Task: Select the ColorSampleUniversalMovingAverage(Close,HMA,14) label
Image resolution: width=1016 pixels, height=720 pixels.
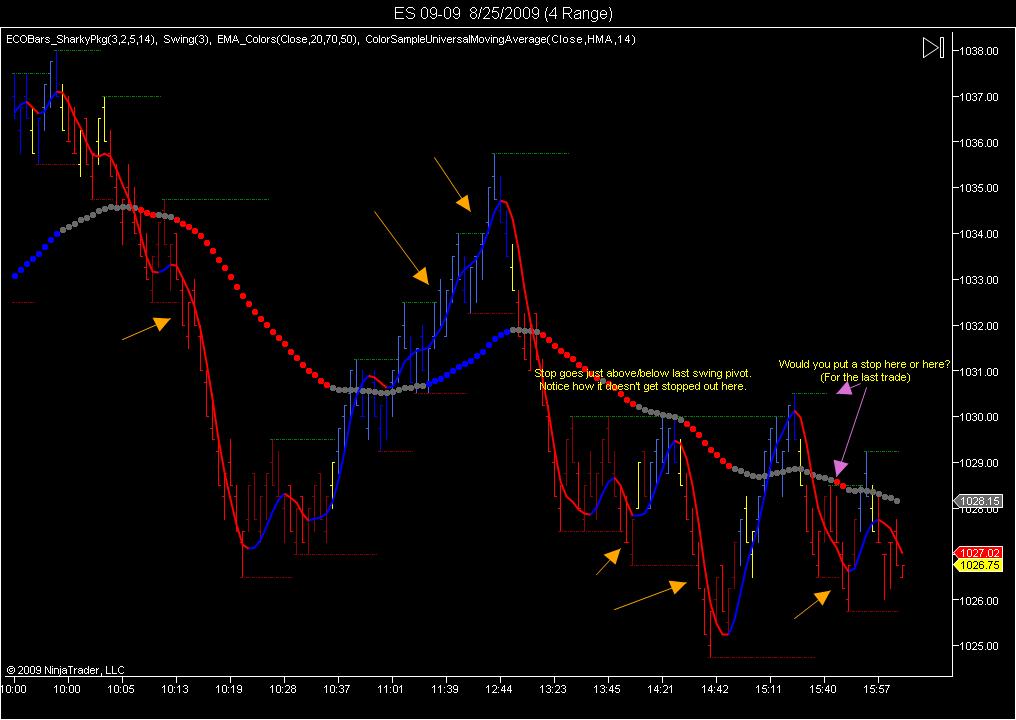Action: [x=500, y=40]
